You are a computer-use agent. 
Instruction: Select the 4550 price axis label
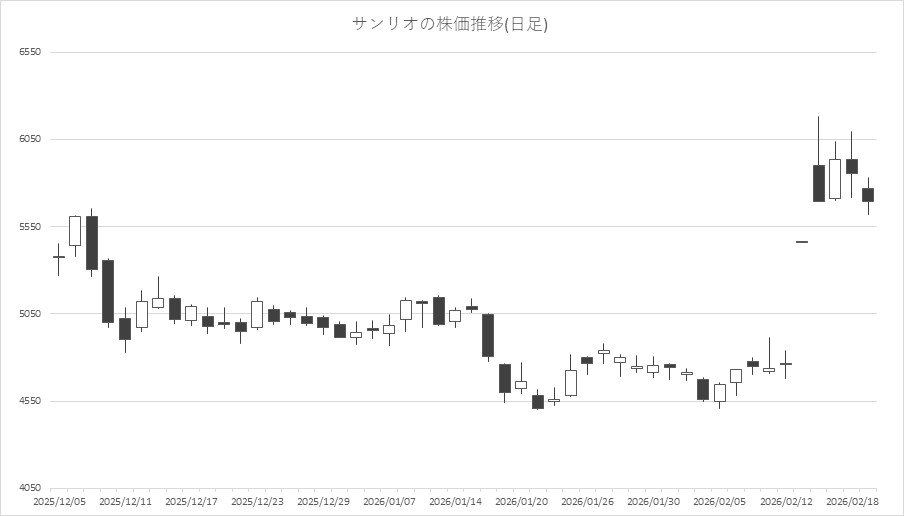pyautogui.click(x=29, y=402)
